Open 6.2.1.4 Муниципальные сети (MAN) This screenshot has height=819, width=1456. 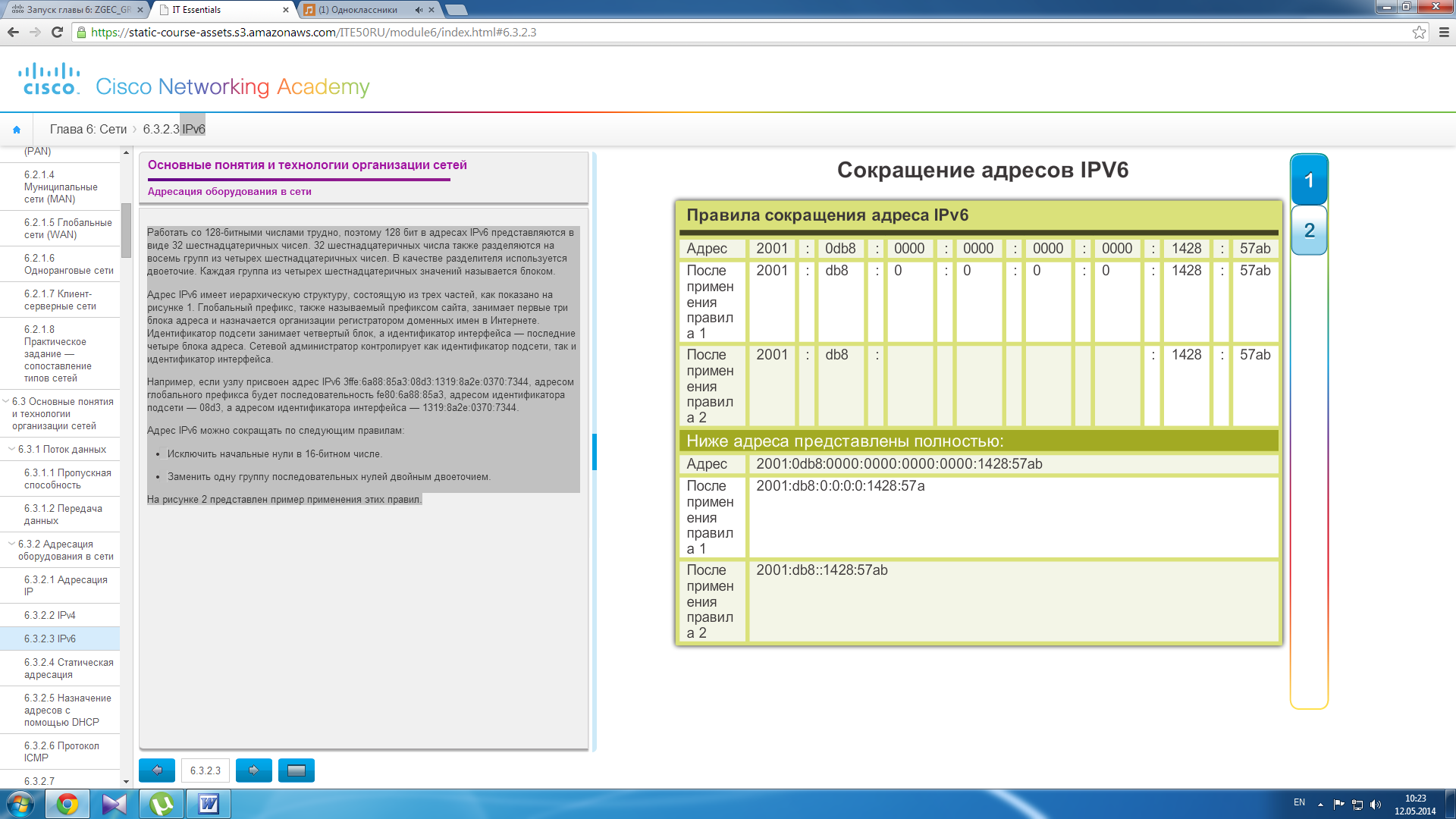60,187
